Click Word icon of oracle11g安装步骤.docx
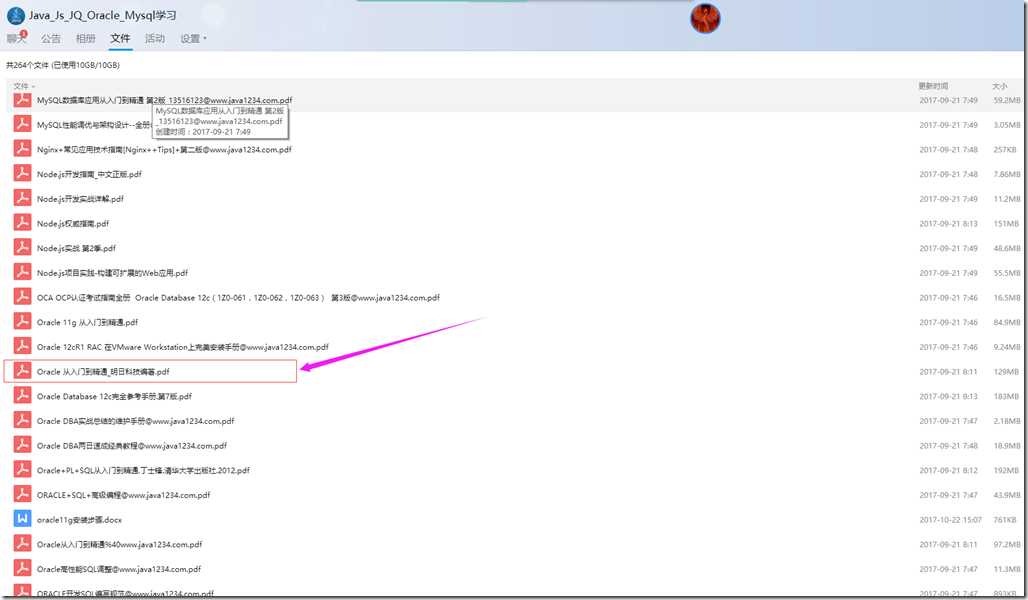Viewport: 1028px width, 600px height. (x=22, y=519)
